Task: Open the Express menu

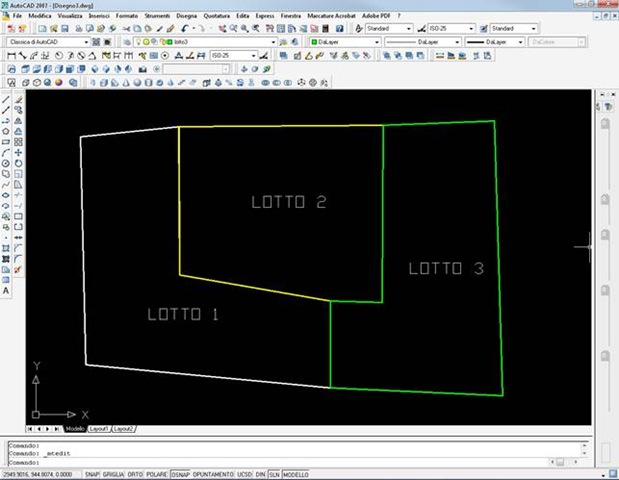Action: (265, 16)
